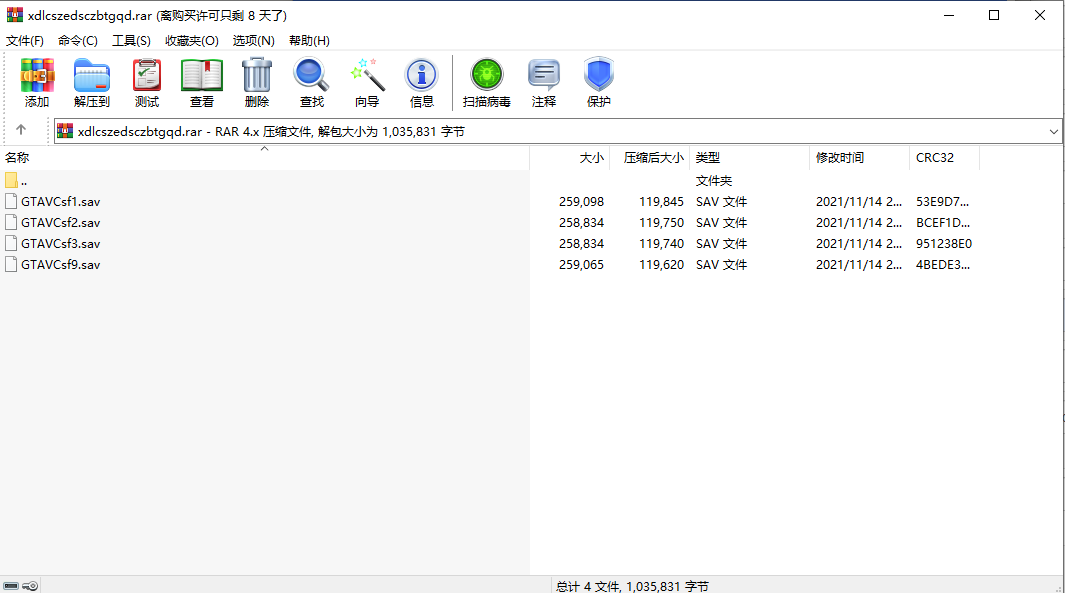Viewport: 1065px width, 593px height.
Task: Open the 文件(F) menu
Action: tap(25, 41)
